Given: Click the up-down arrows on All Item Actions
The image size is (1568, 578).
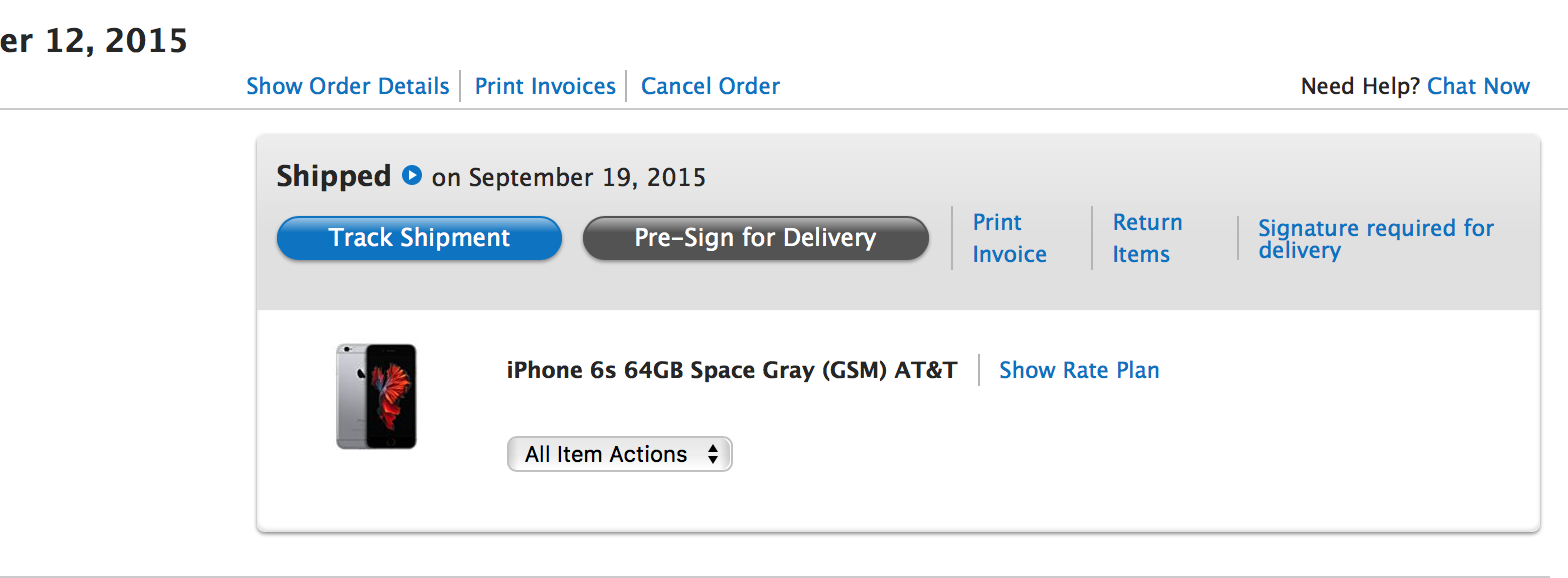Looking at the screenshot, I should pos(712,454).
